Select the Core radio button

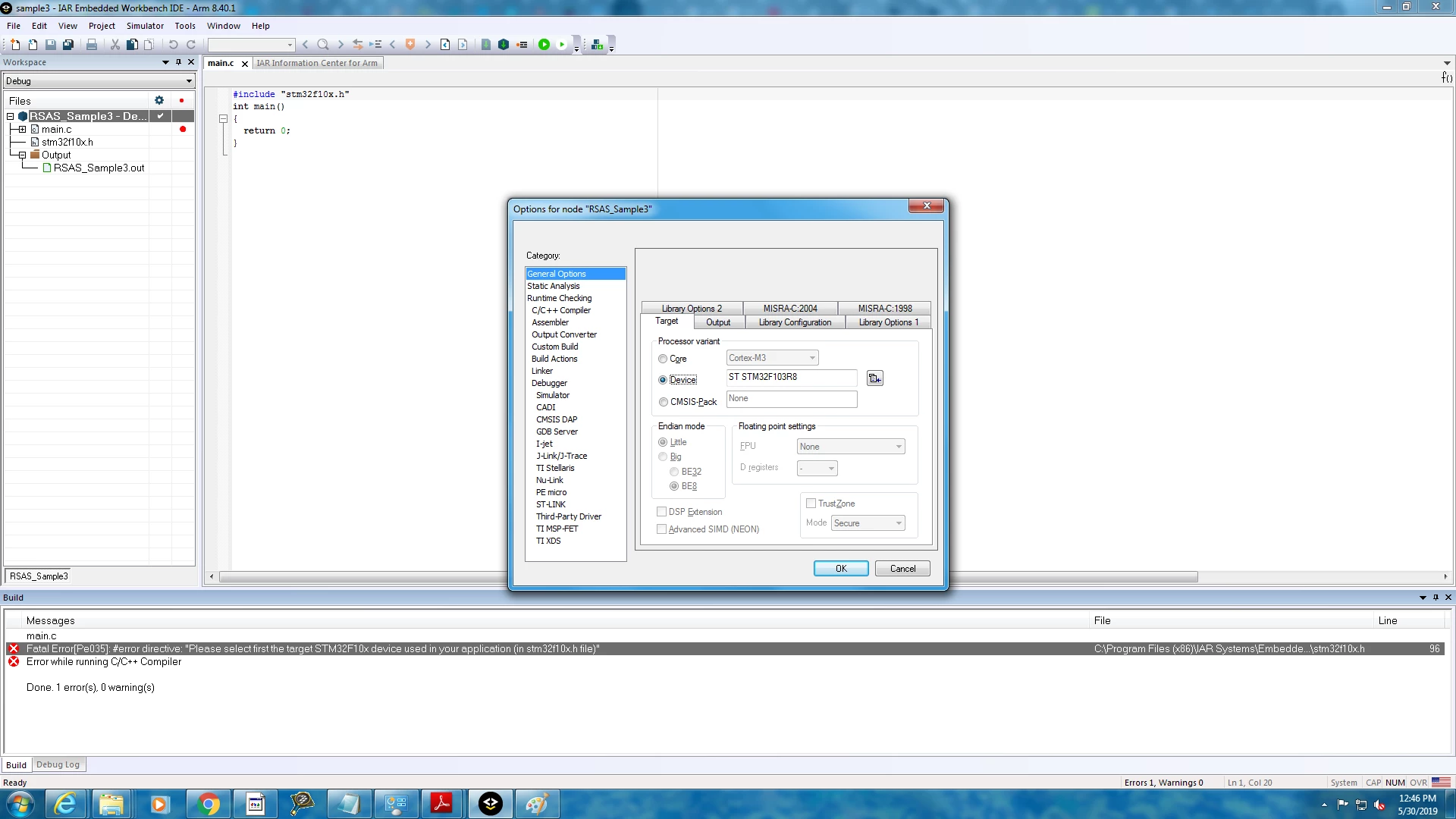[x=663, y=359]
